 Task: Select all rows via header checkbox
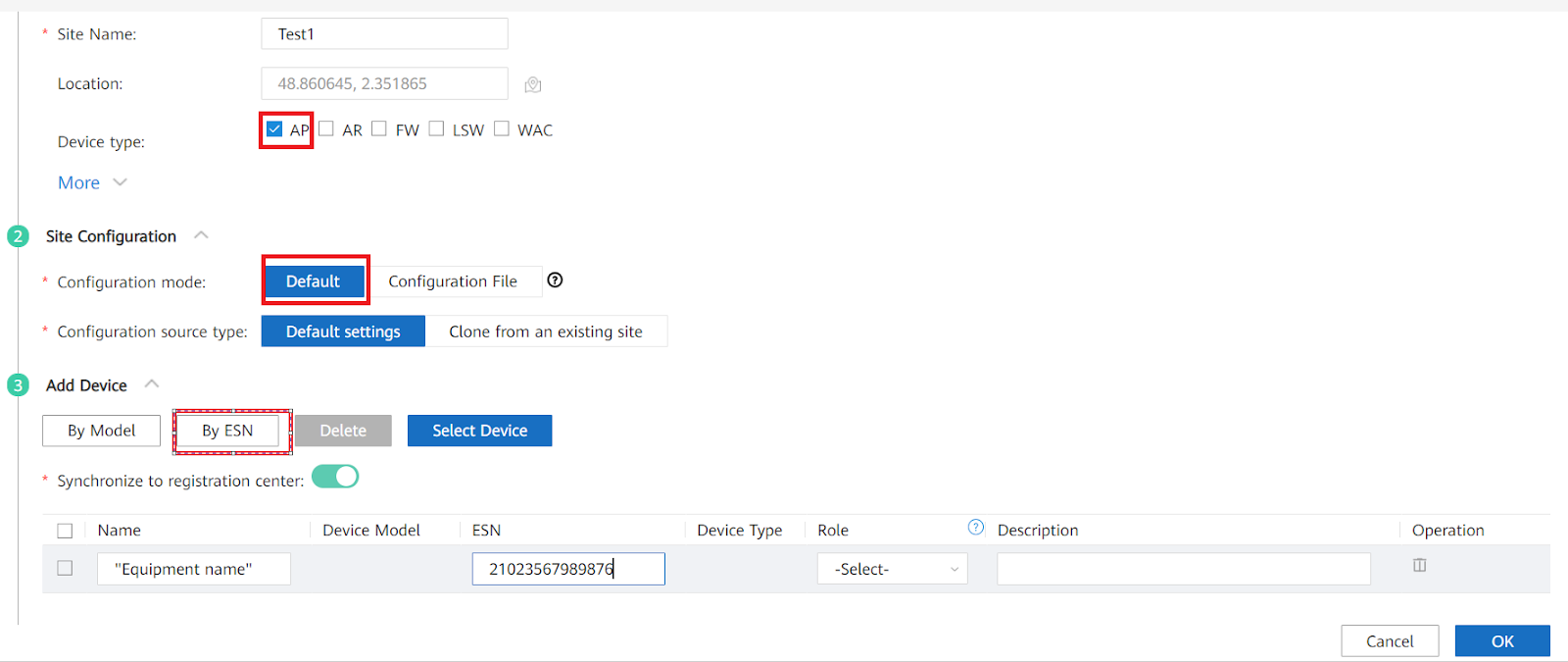[x=65, y=531]
